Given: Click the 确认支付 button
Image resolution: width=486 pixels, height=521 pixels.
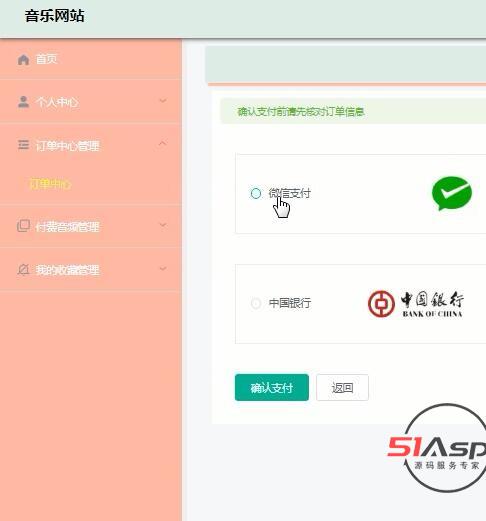Looking at the screenshot, I should [x=272, y=387].
